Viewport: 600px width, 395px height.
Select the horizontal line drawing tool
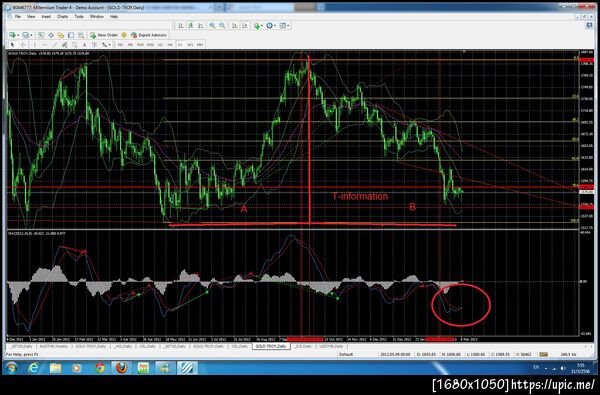point(44,45)
